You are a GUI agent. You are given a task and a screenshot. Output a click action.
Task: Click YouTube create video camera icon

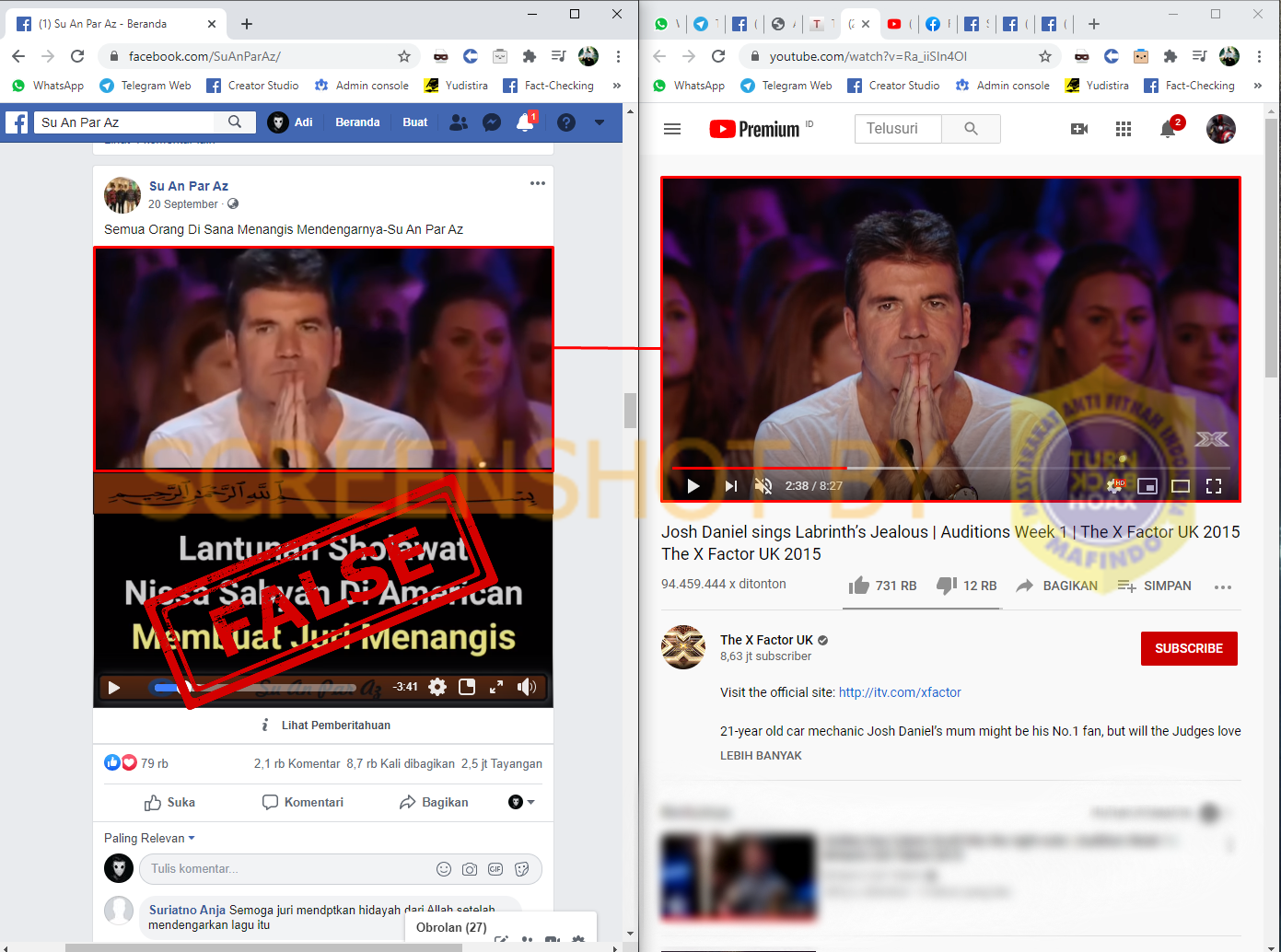pos(1079,129)
